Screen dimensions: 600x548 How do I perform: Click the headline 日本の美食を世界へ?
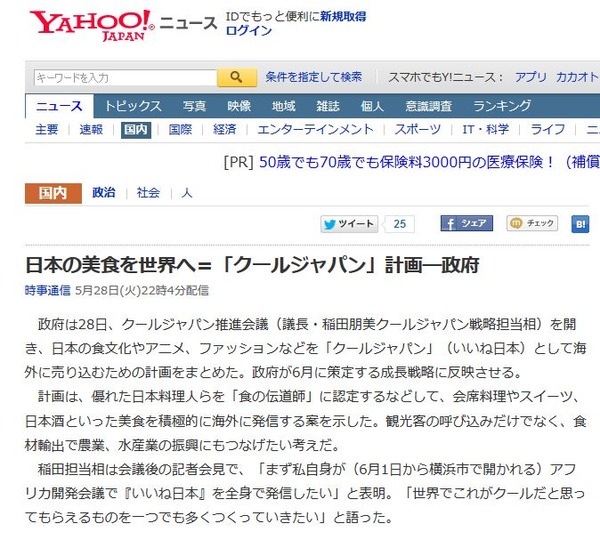252,265
